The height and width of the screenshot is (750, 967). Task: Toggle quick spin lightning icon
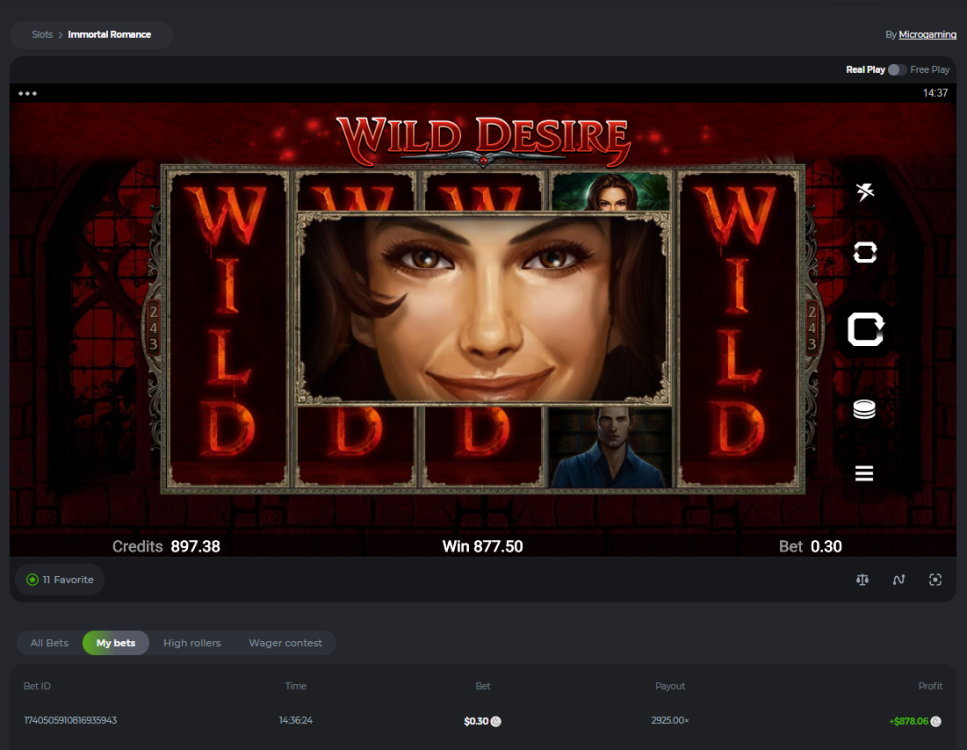click(x=865, y=192)
